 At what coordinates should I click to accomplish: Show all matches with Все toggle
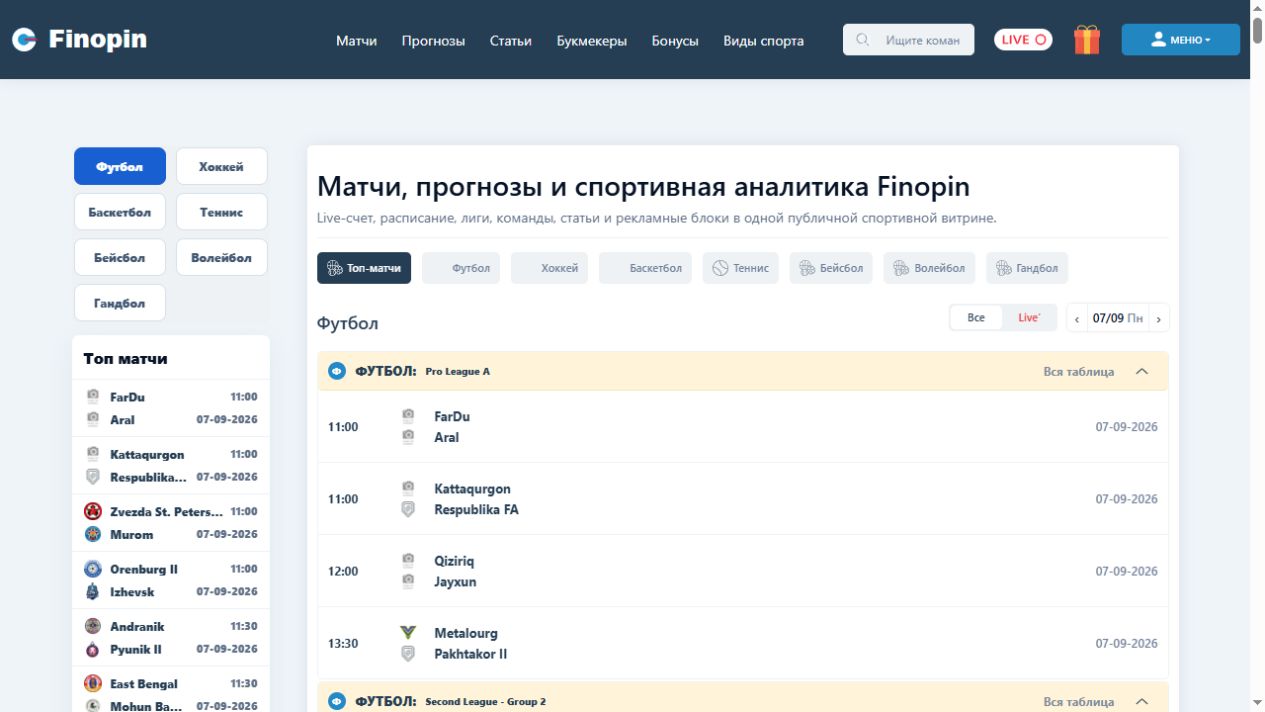[x=976, y=318]
